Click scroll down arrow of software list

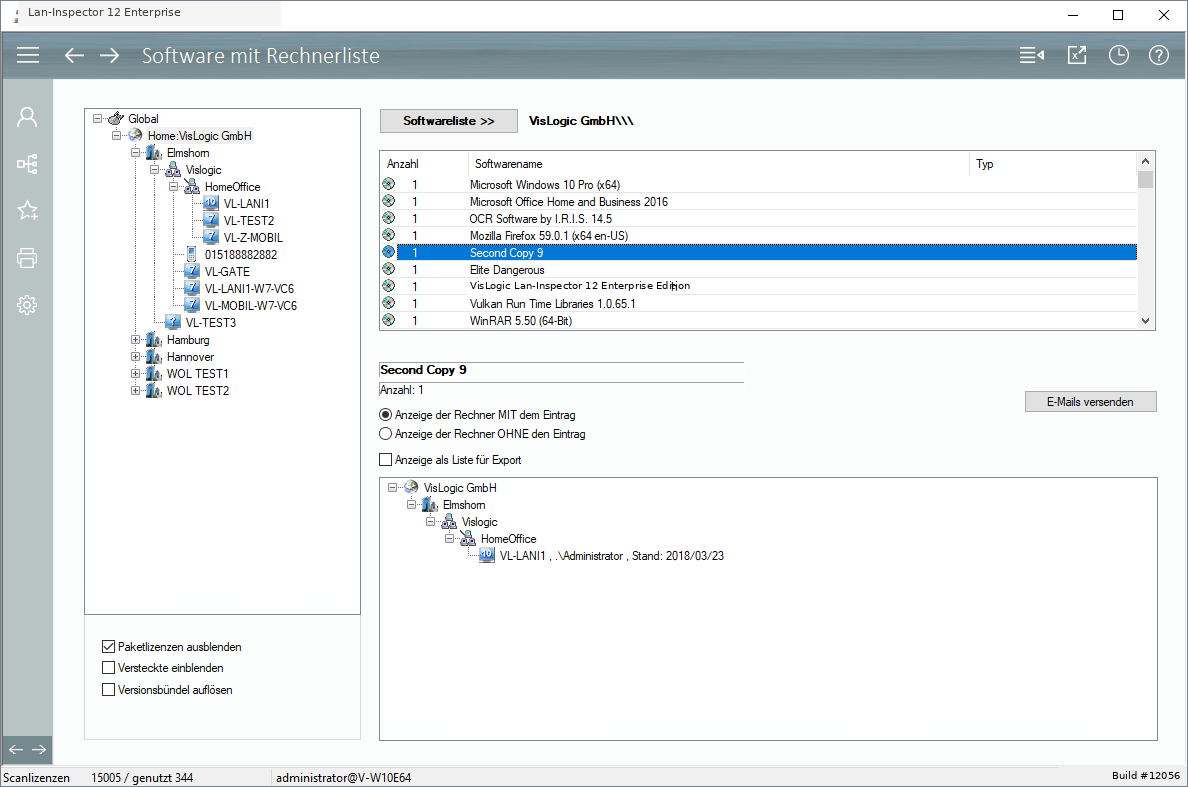click(1146, 321)
